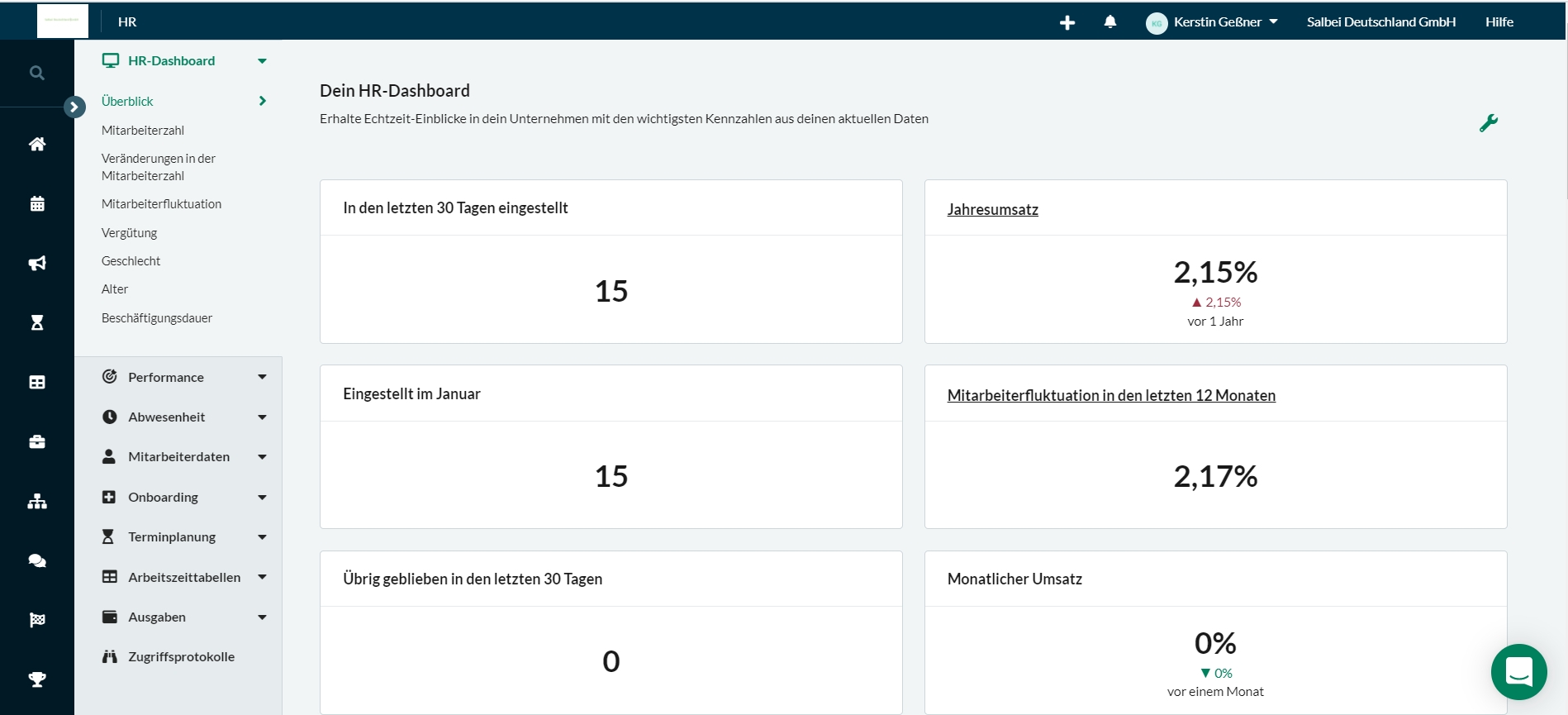
Task: Click the search magnifier icon in sidebar
Action: pos(36,73)
